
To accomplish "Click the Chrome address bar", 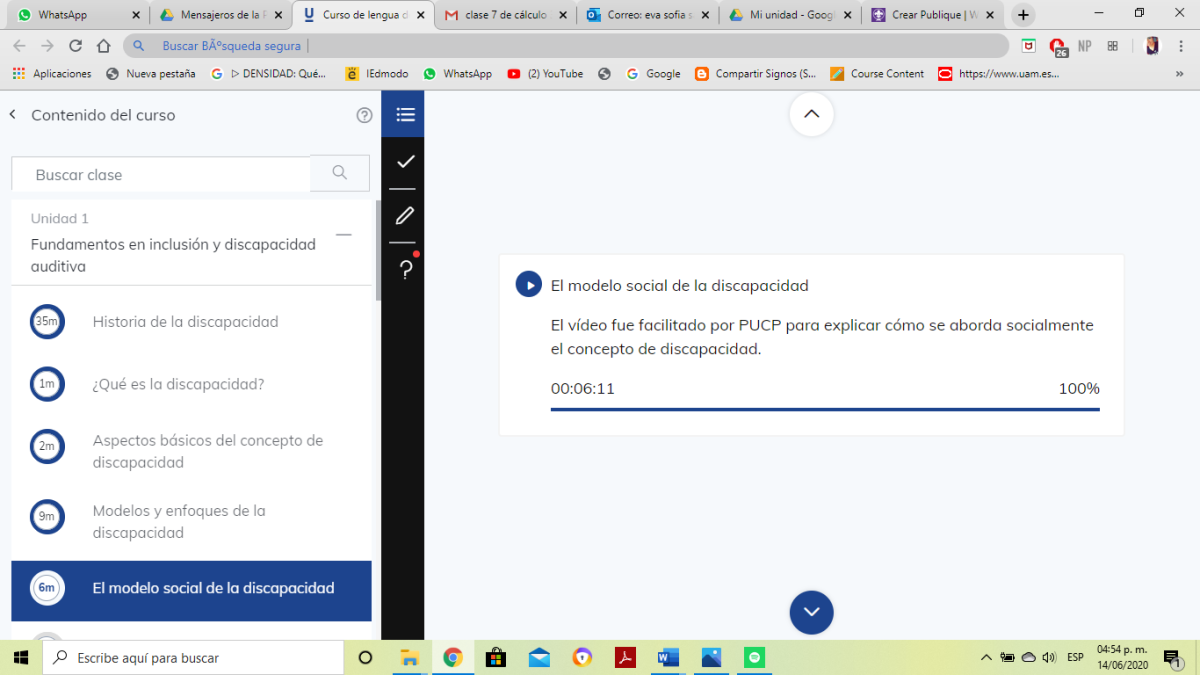I will (566, 46).
